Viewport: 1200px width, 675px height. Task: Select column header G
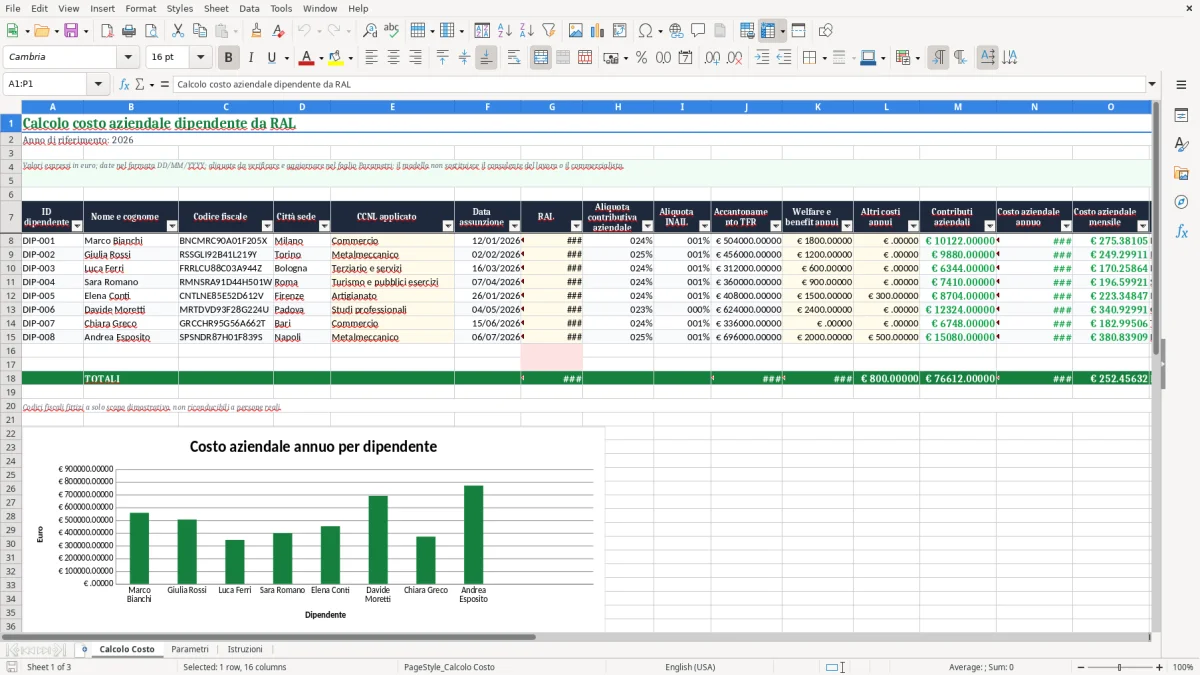click(552, 107)
